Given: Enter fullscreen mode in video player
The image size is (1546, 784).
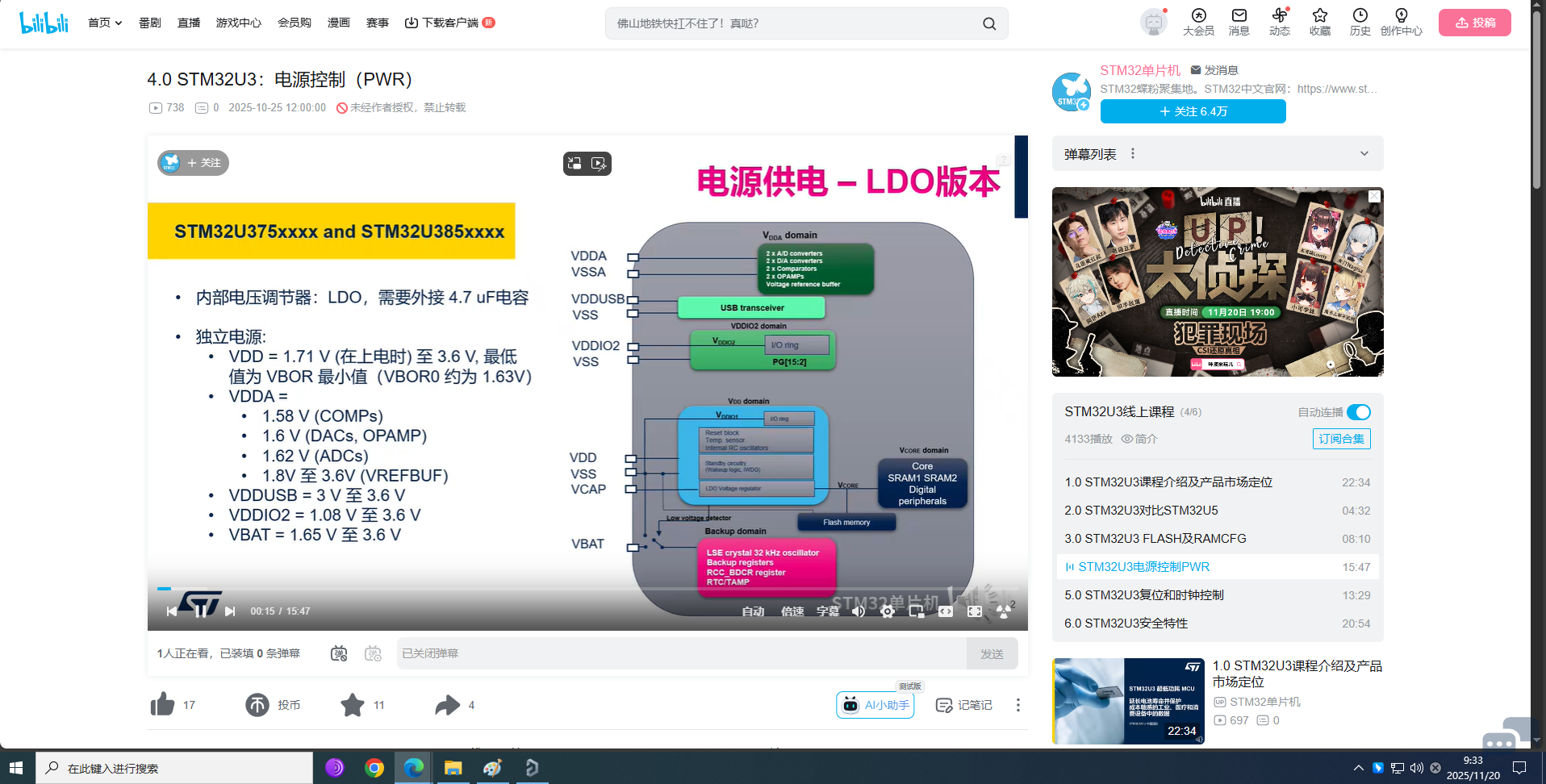Looking at the screenshot, I should tap(975, 611).
